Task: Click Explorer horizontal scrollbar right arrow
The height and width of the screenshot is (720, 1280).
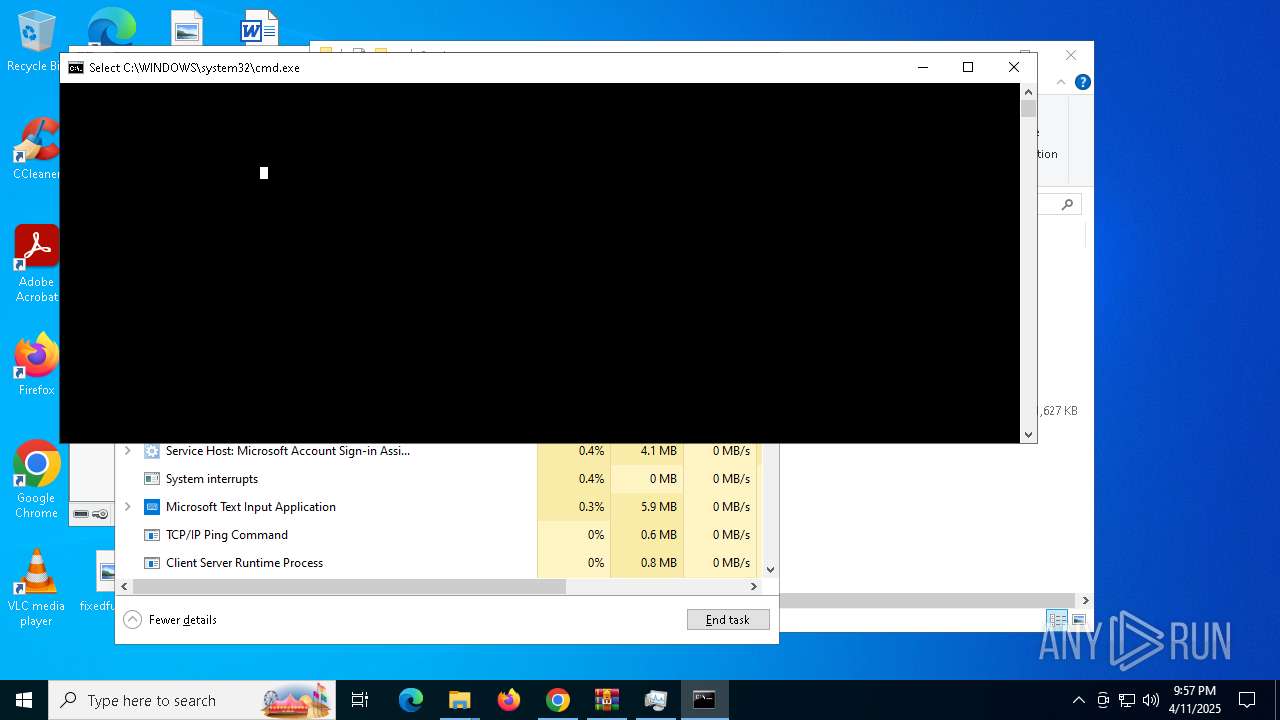Action: (1085, 601)
